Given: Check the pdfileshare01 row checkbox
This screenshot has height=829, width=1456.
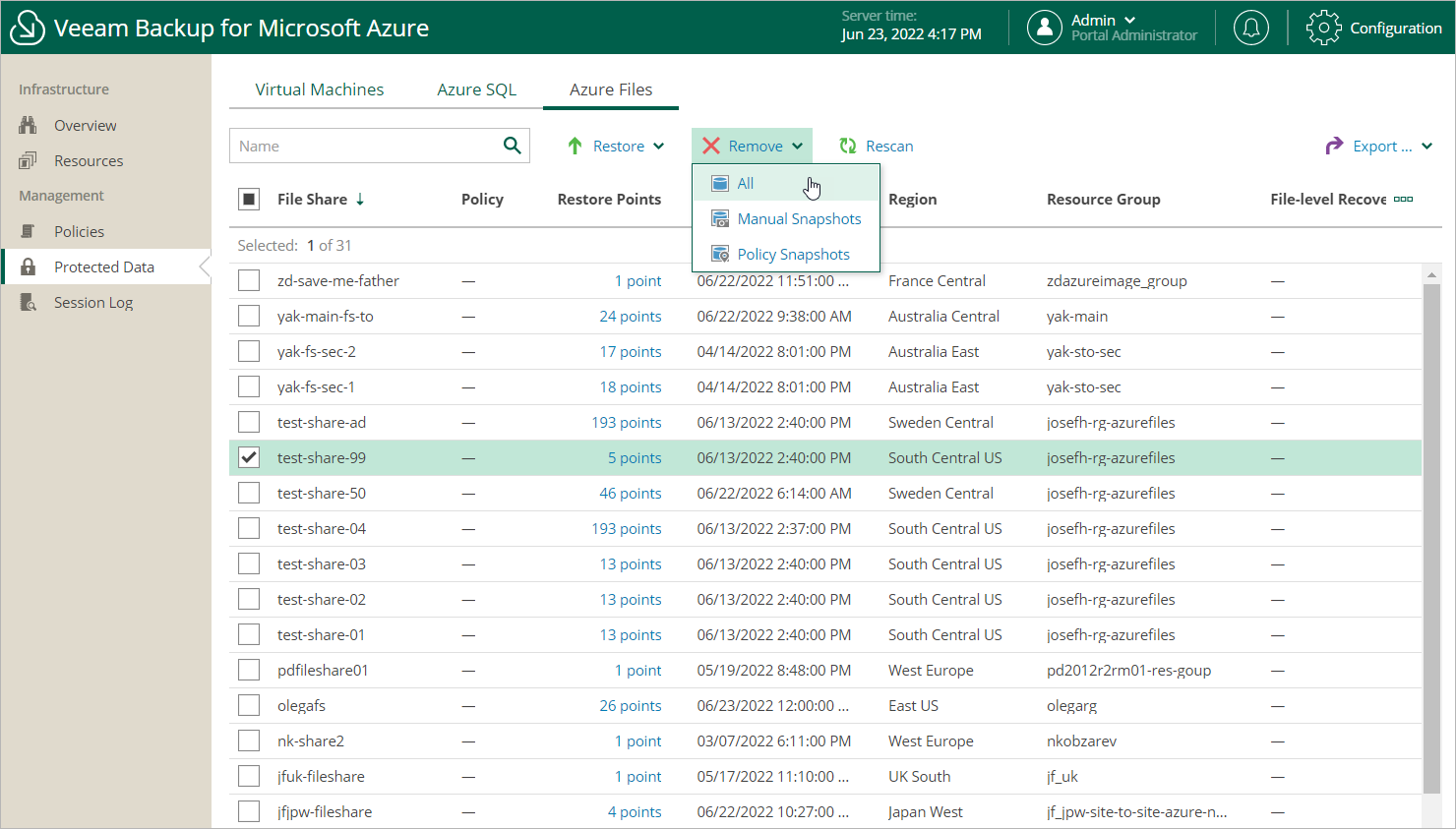Looking at the screenshot, I should (249, 670).
